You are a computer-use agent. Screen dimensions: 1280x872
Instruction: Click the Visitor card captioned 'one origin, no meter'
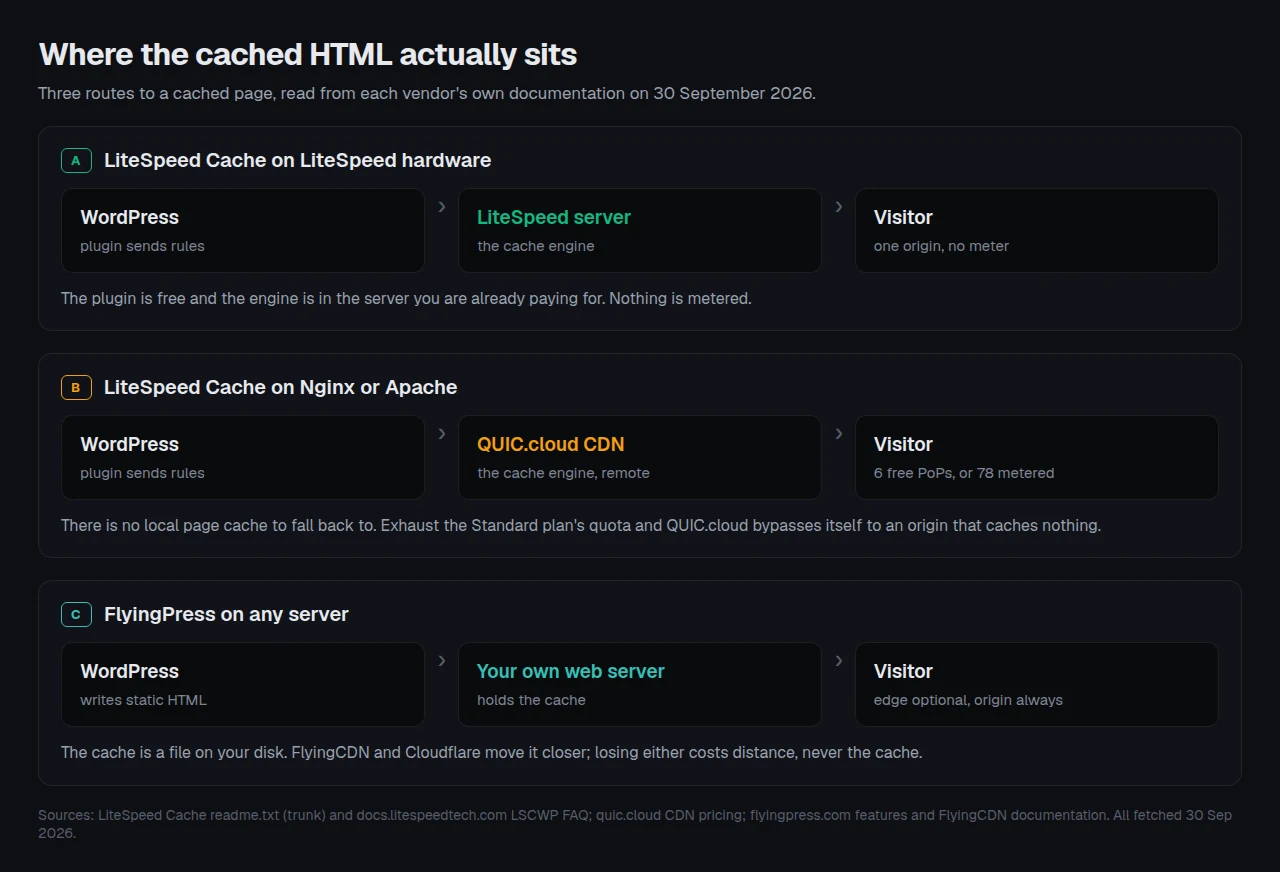[x=1037, y=231]
